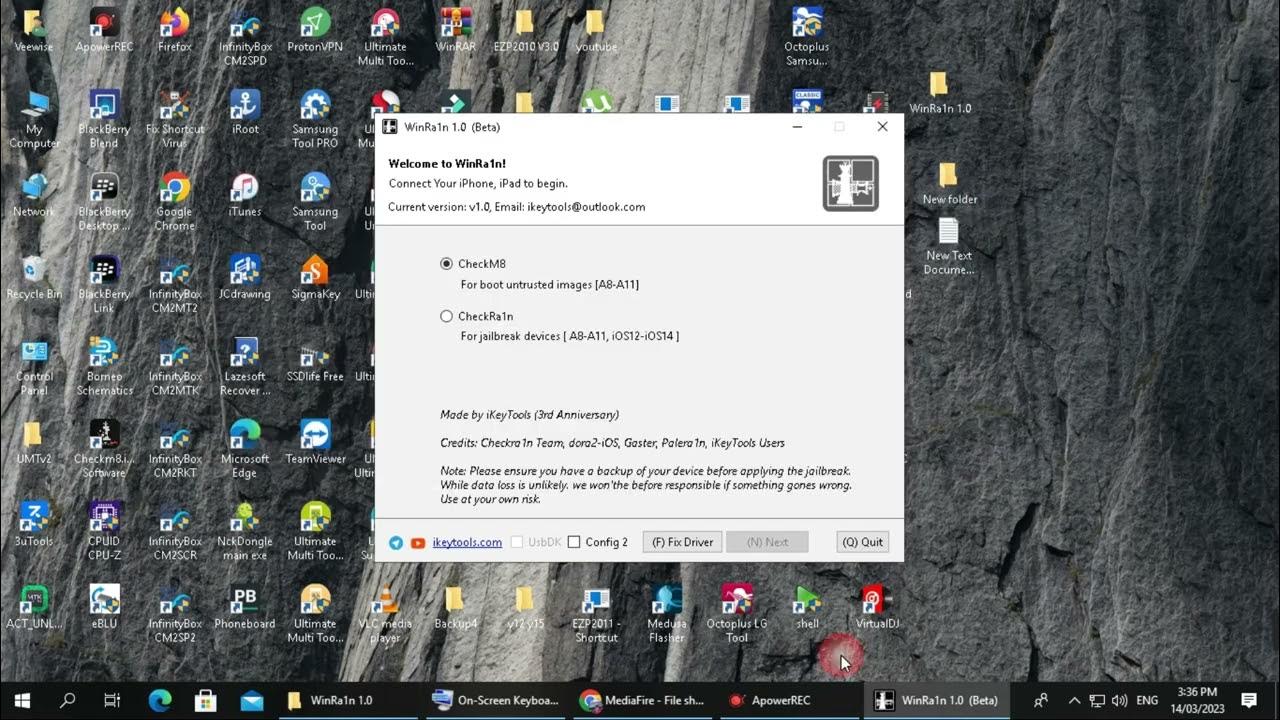The height and width of the screenshot is (720, 1280).
Task: Open the YouTube icon in WinRa1n
Action: tap(418, 542)
